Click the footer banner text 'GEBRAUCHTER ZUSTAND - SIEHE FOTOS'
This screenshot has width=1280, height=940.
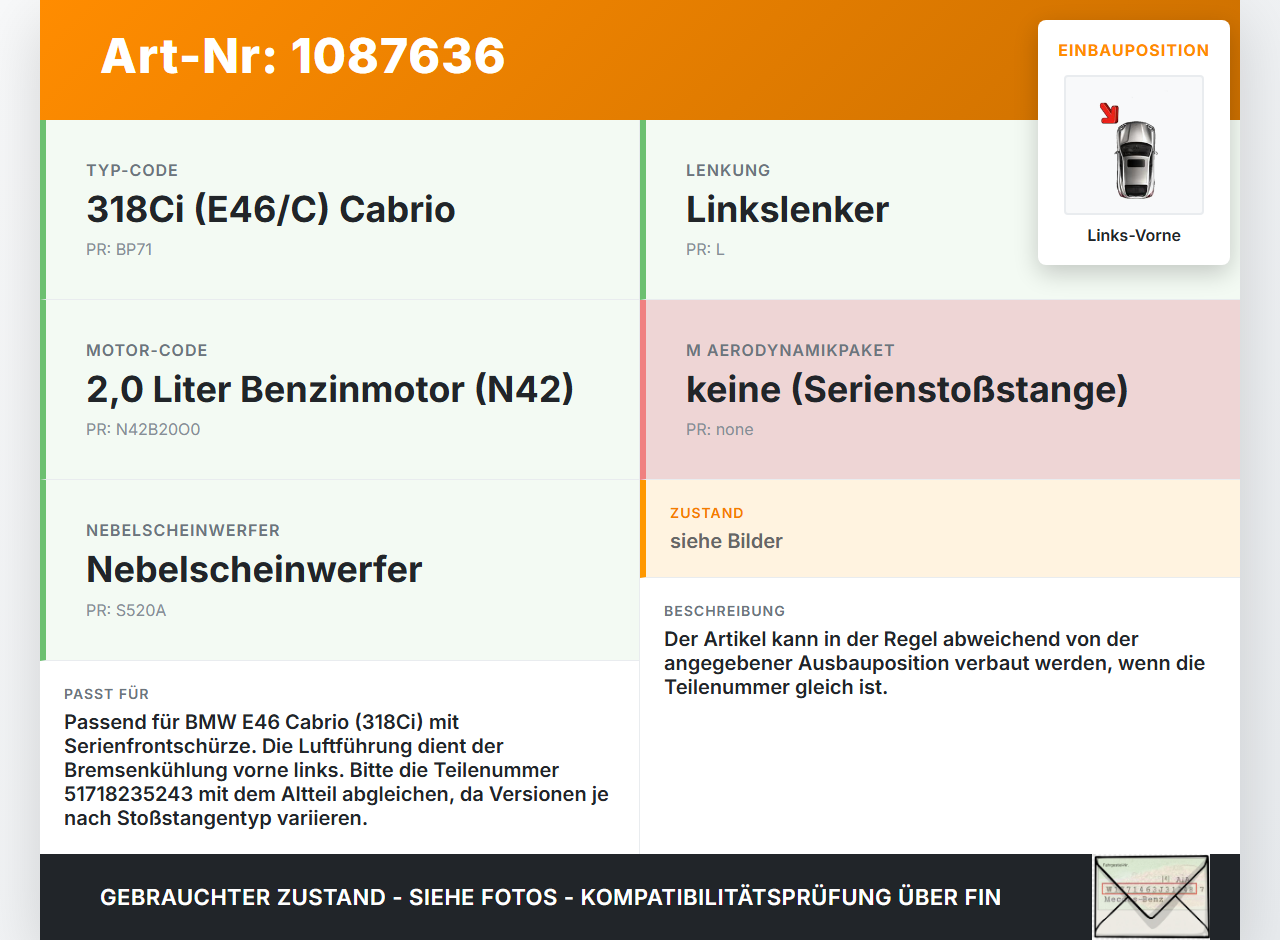329,897
